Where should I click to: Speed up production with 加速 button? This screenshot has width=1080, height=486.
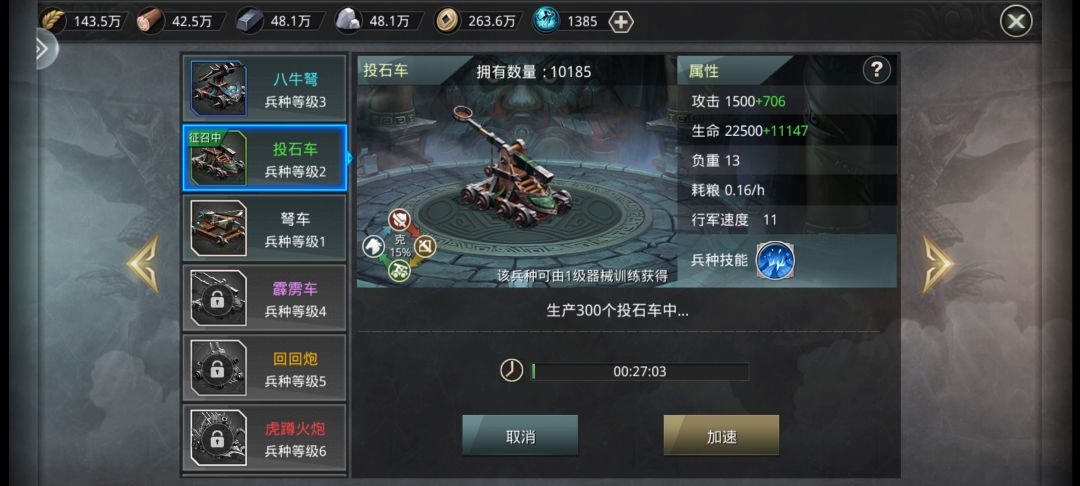point(721,435)
